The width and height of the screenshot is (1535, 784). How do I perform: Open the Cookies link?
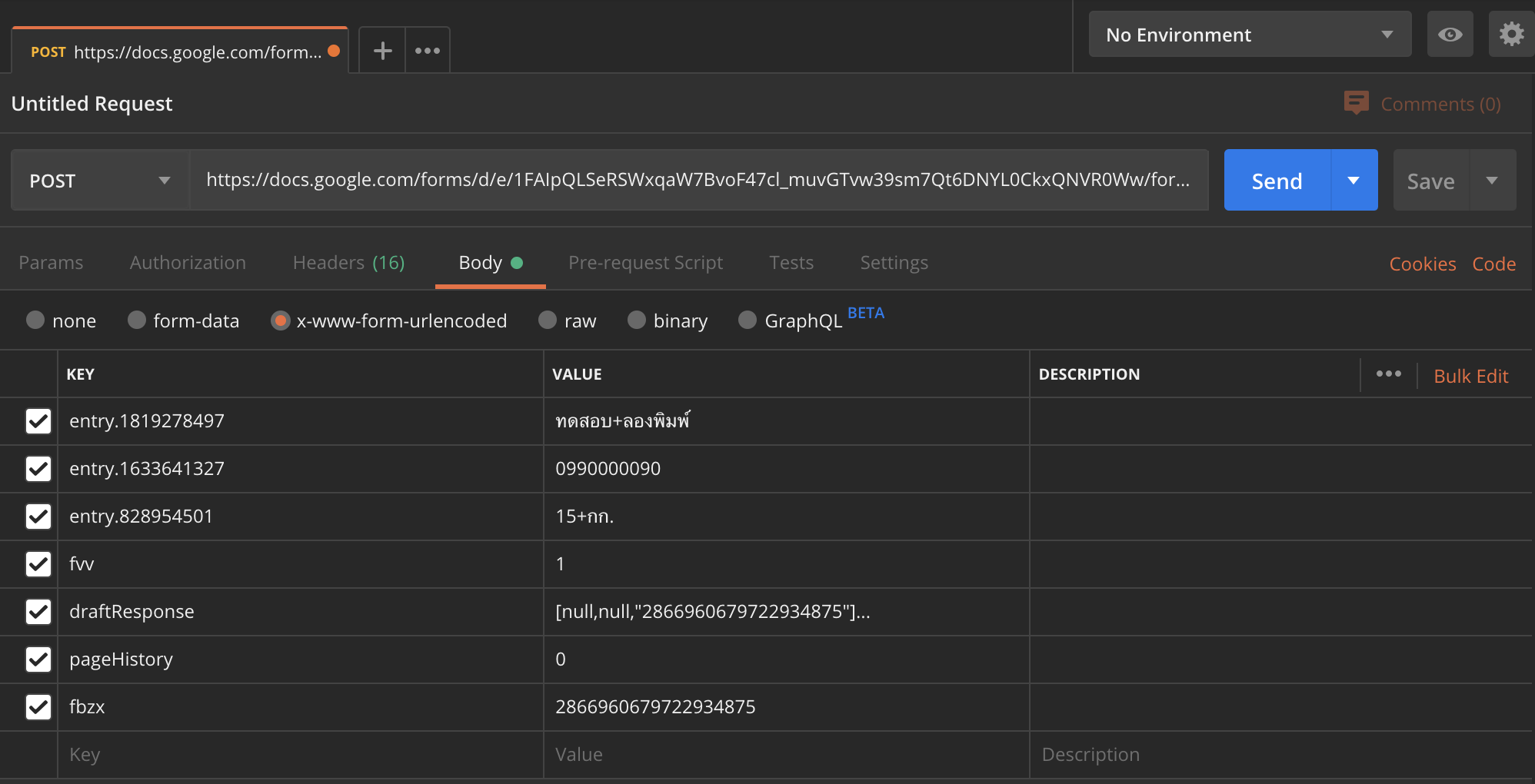1422,264
